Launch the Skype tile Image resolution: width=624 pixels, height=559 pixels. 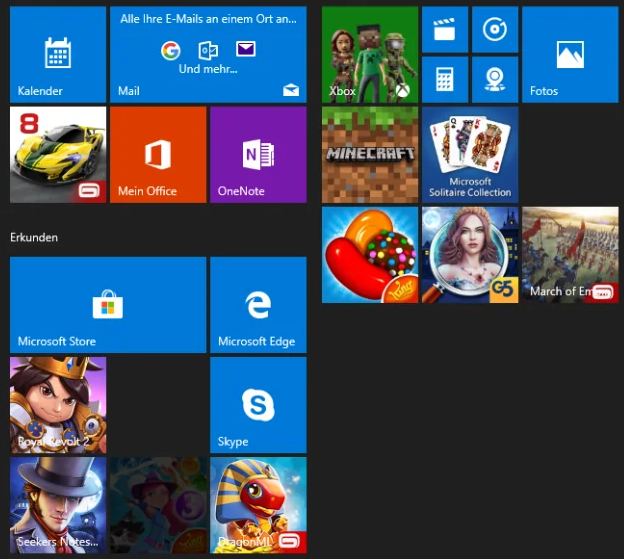click(x=258, y=405)
